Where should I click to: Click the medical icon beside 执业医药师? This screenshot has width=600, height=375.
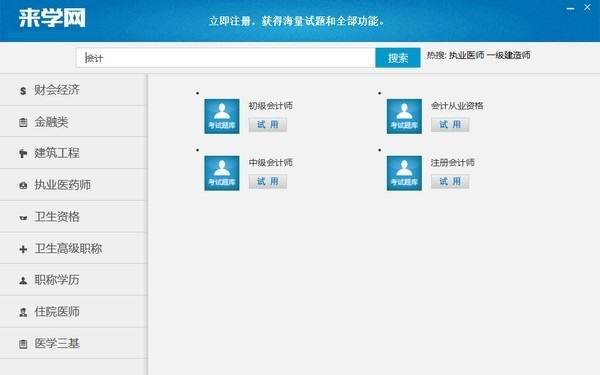tap(23, 186)
